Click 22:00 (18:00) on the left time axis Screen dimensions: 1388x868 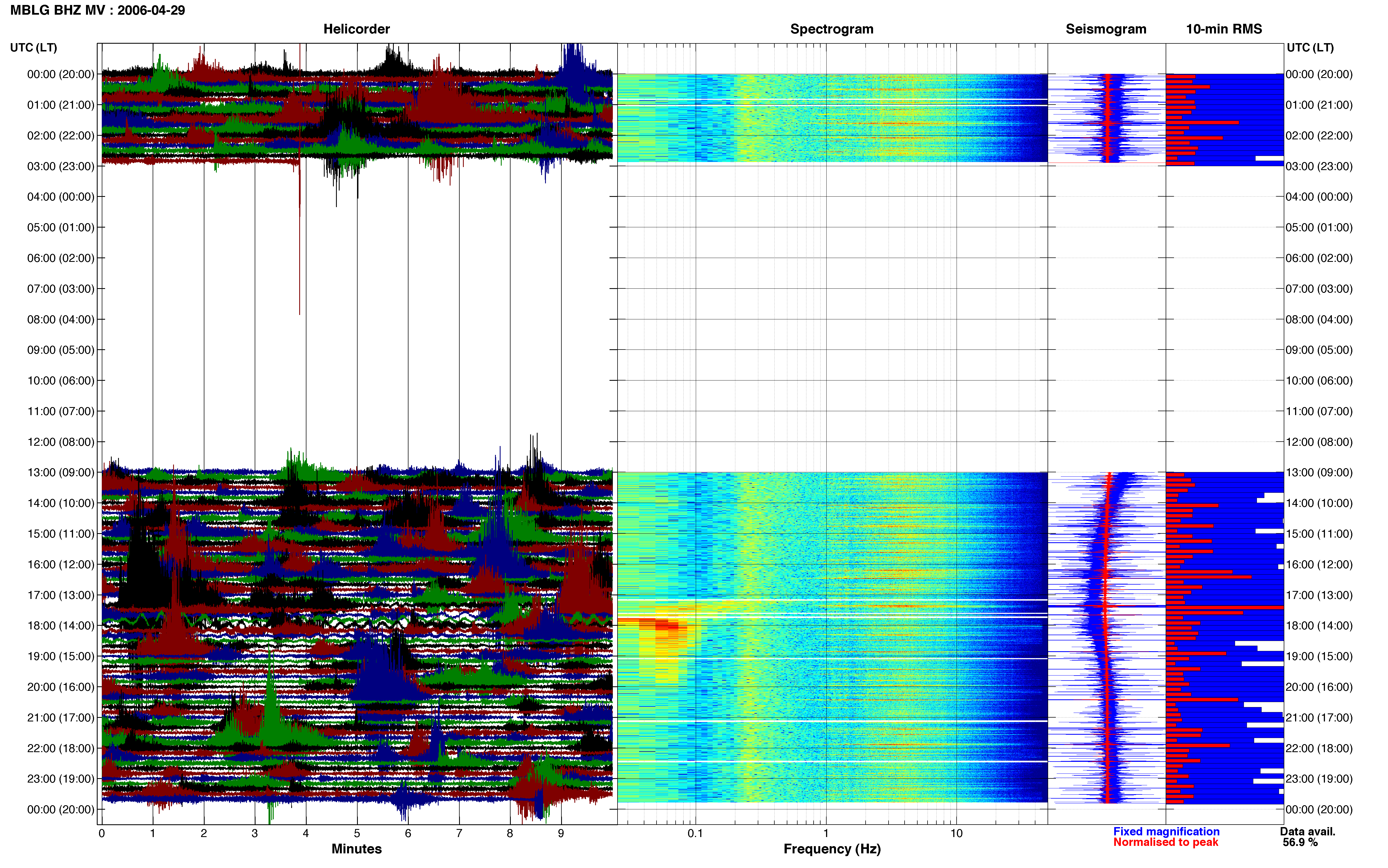tap(60, 748)
